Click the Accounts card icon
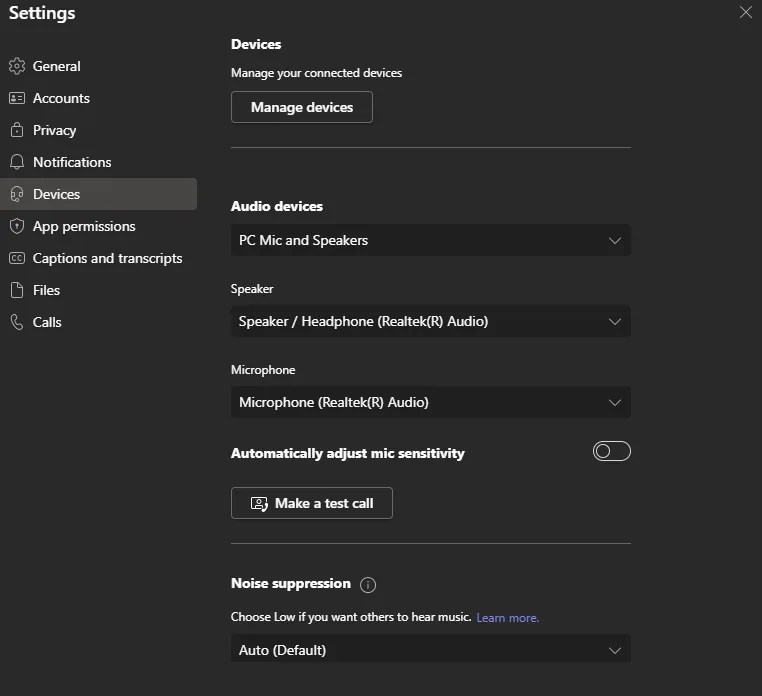The image size is (762, 696). click(16, 98)
